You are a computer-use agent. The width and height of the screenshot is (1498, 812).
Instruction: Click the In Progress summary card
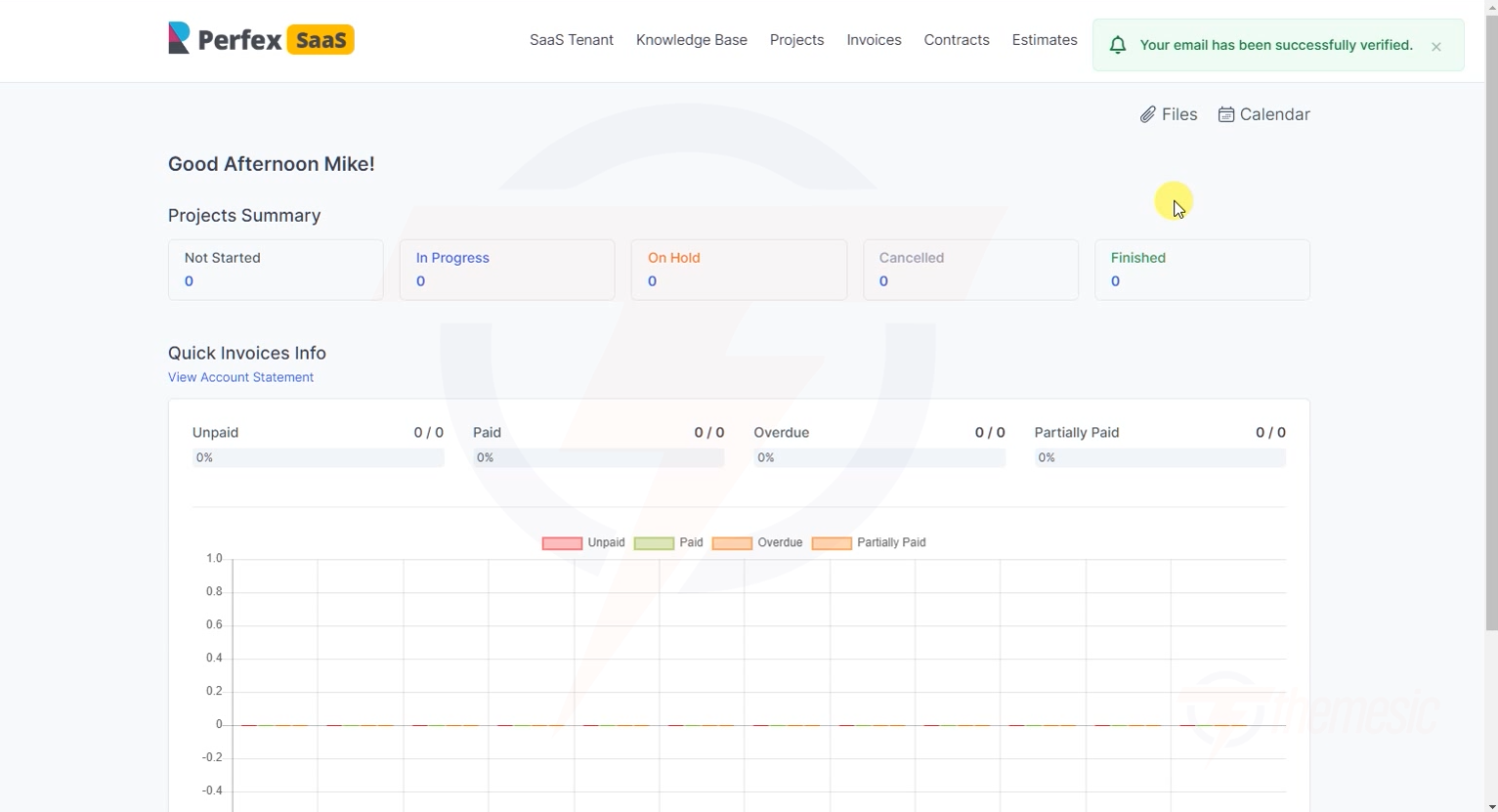(507, 270)
